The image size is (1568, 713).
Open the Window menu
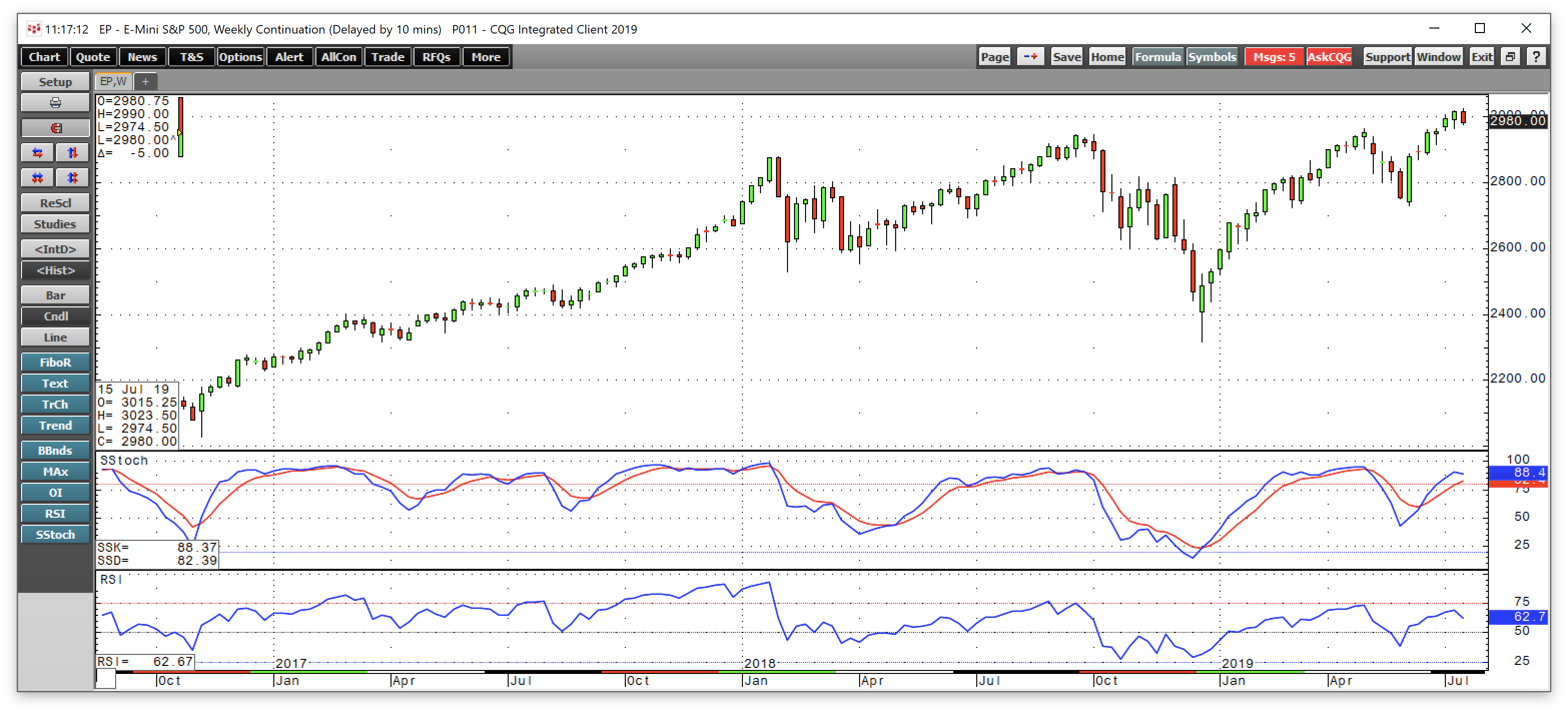[x=1438, y=57]
